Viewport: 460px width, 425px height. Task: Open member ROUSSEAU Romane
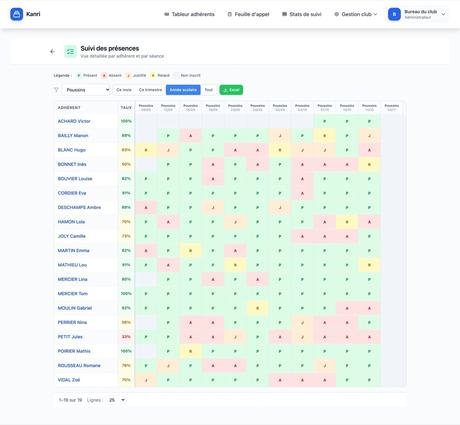pos(79,365)
